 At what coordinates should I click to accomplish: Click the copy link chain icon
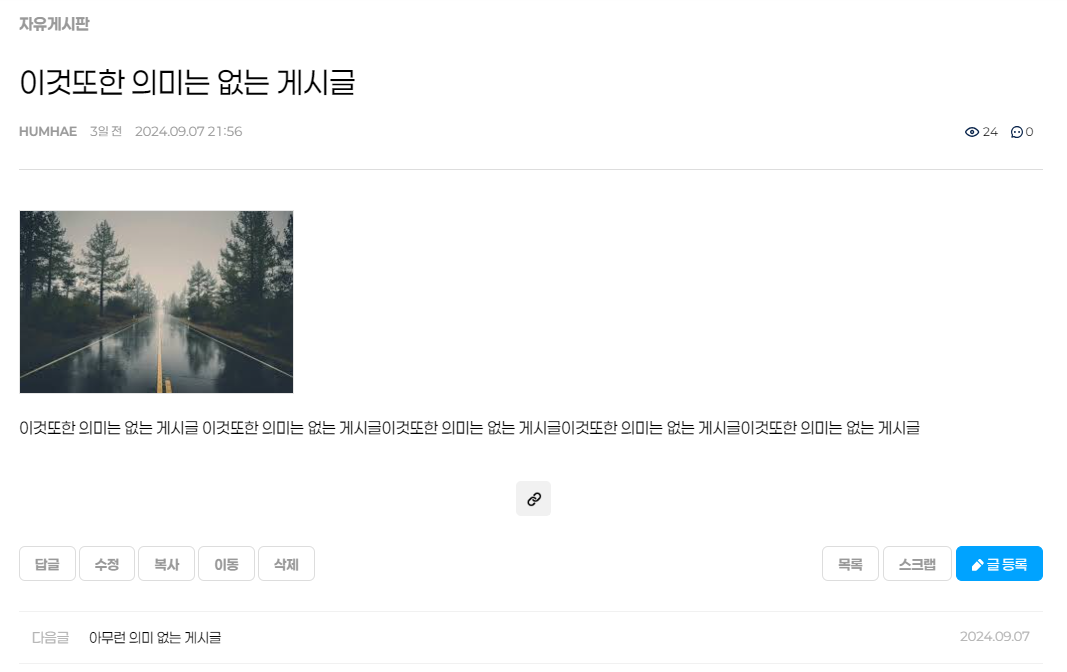tap(534, 499)
